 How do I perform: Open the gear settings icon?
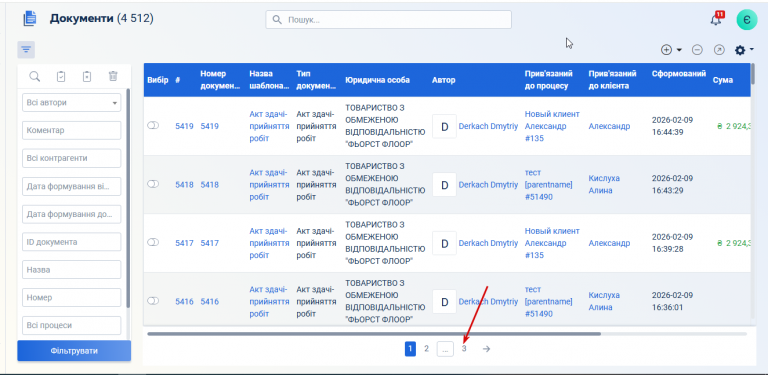point(740,50)
